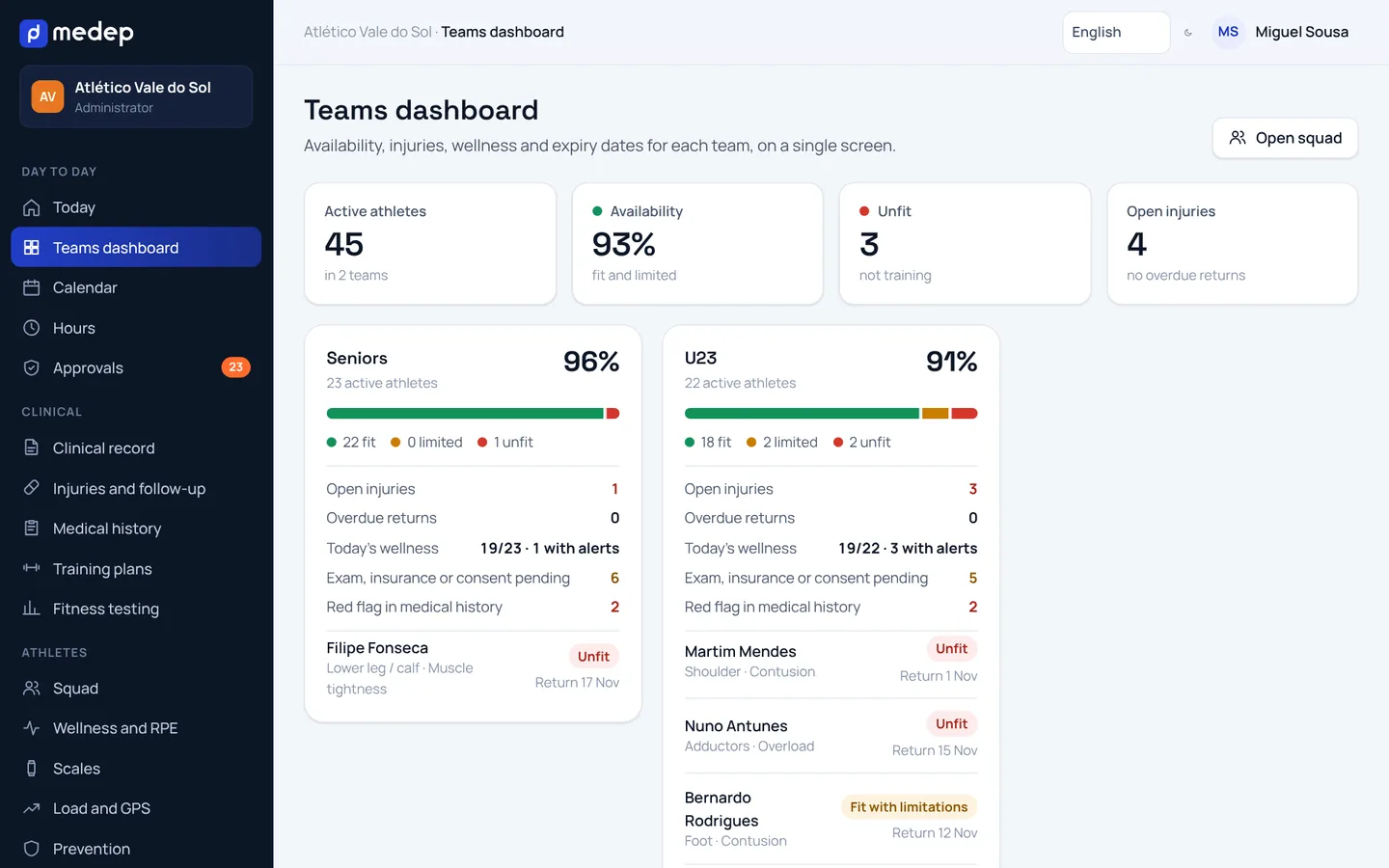Click the Active athletes 45 card
The image size is (1389, 868).
[430, 244]
